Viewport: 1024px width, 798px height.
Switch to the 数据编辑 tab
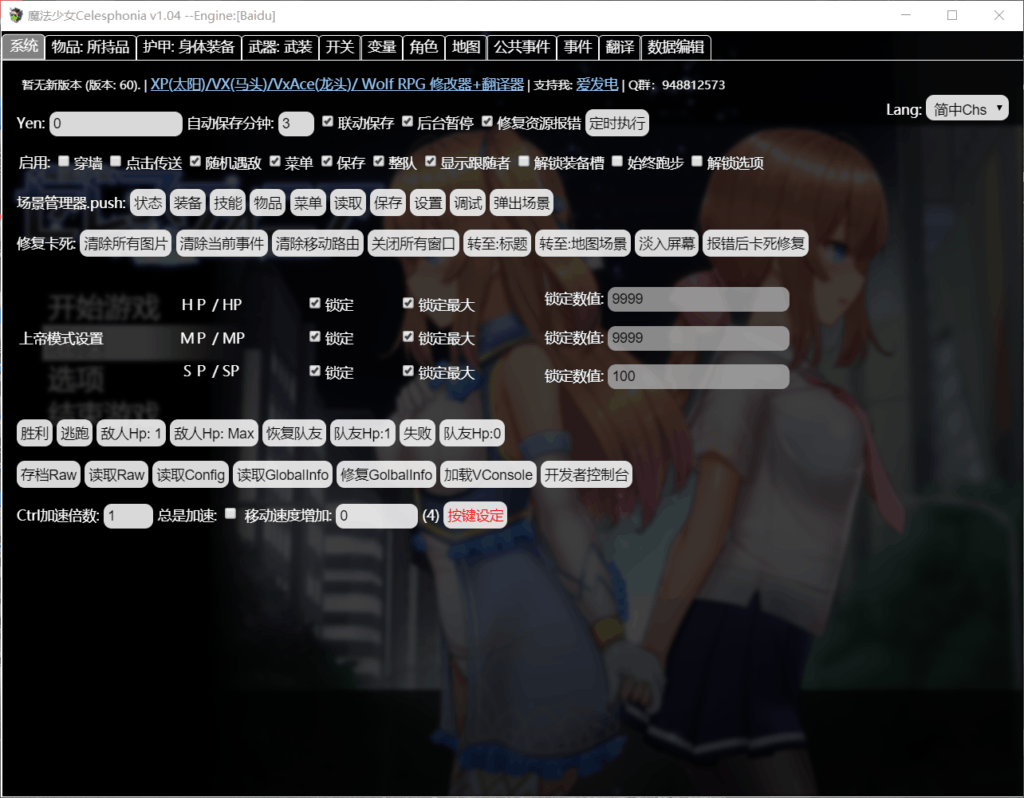676,47
